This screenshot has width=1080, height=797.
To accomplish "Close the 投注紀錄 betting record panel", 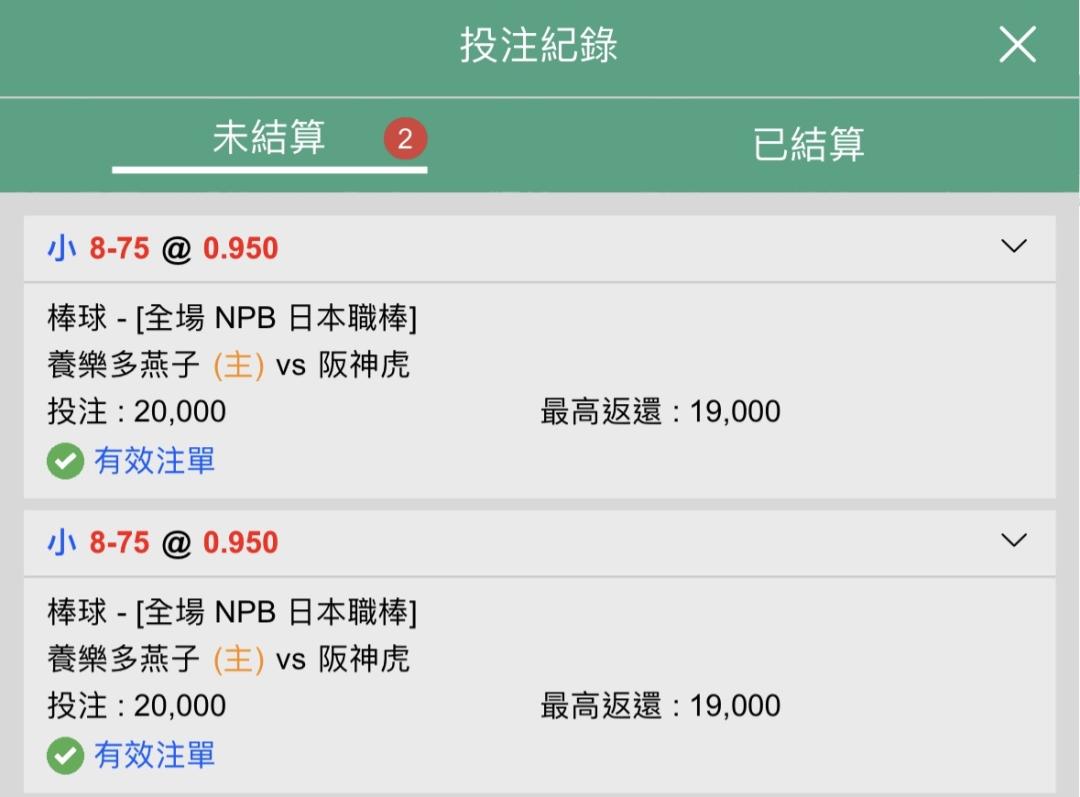I will [1017, 45].
